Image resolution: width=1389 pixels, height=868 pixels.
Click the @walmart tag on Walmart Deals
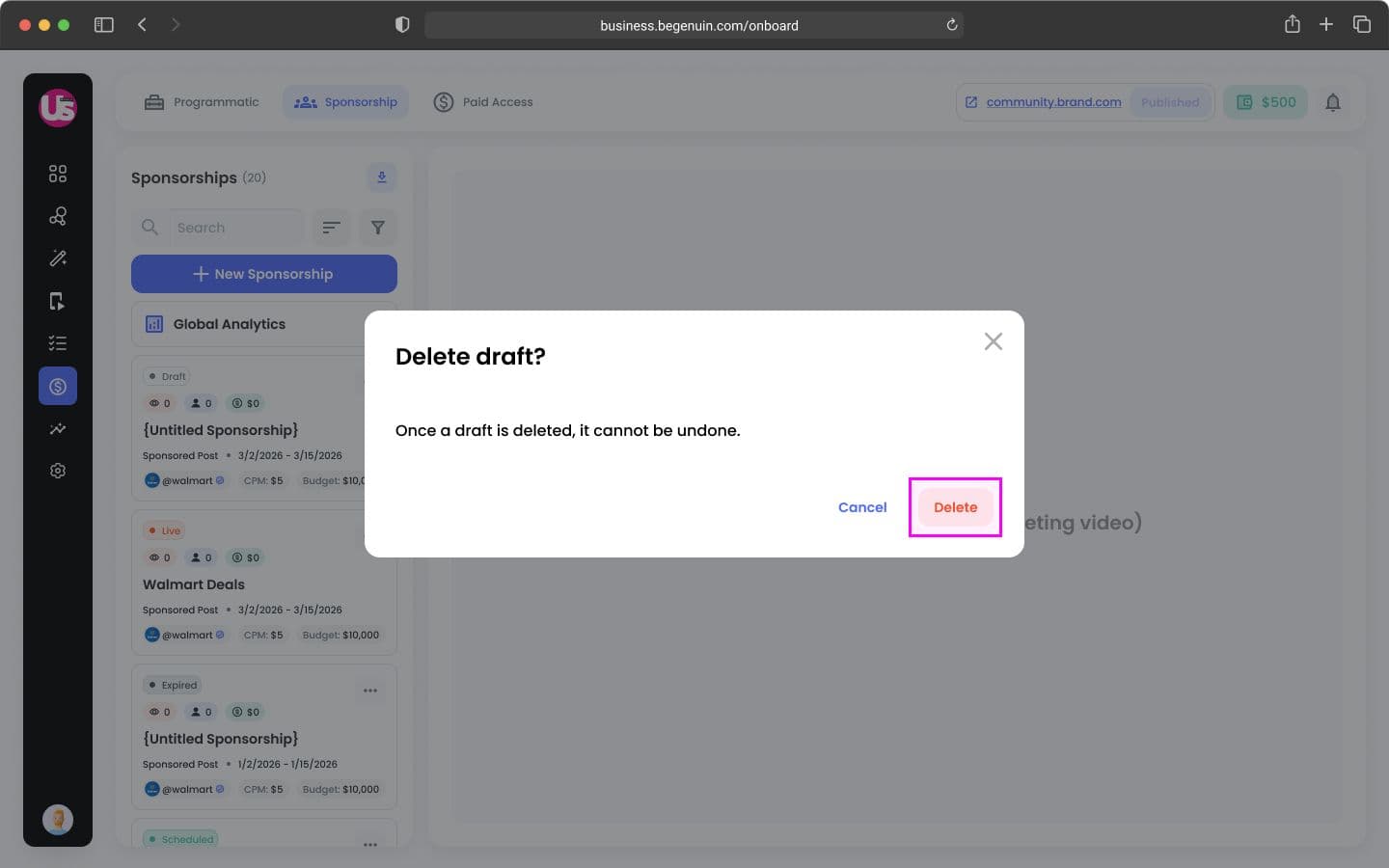(x=185, y=635)
